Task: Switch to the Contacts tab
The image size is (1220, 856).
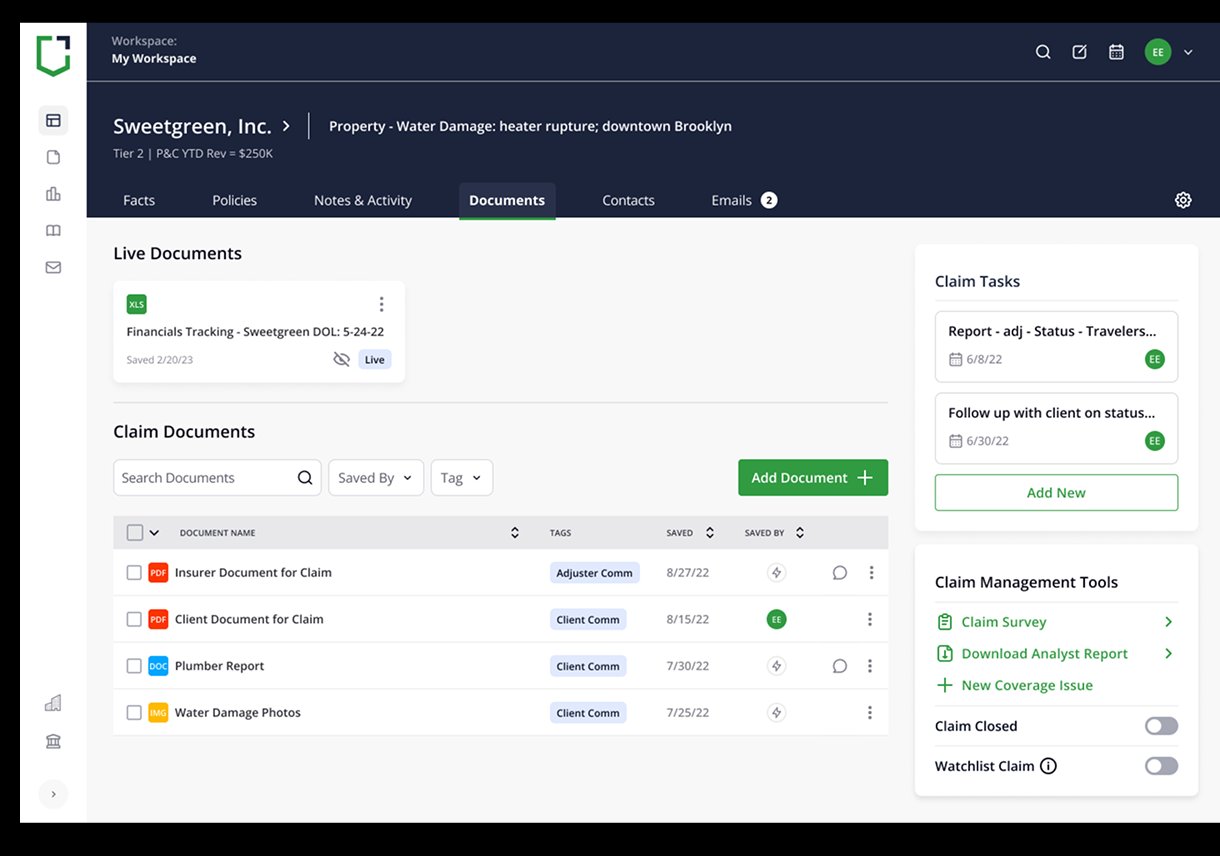Action: tap(628, 200)
